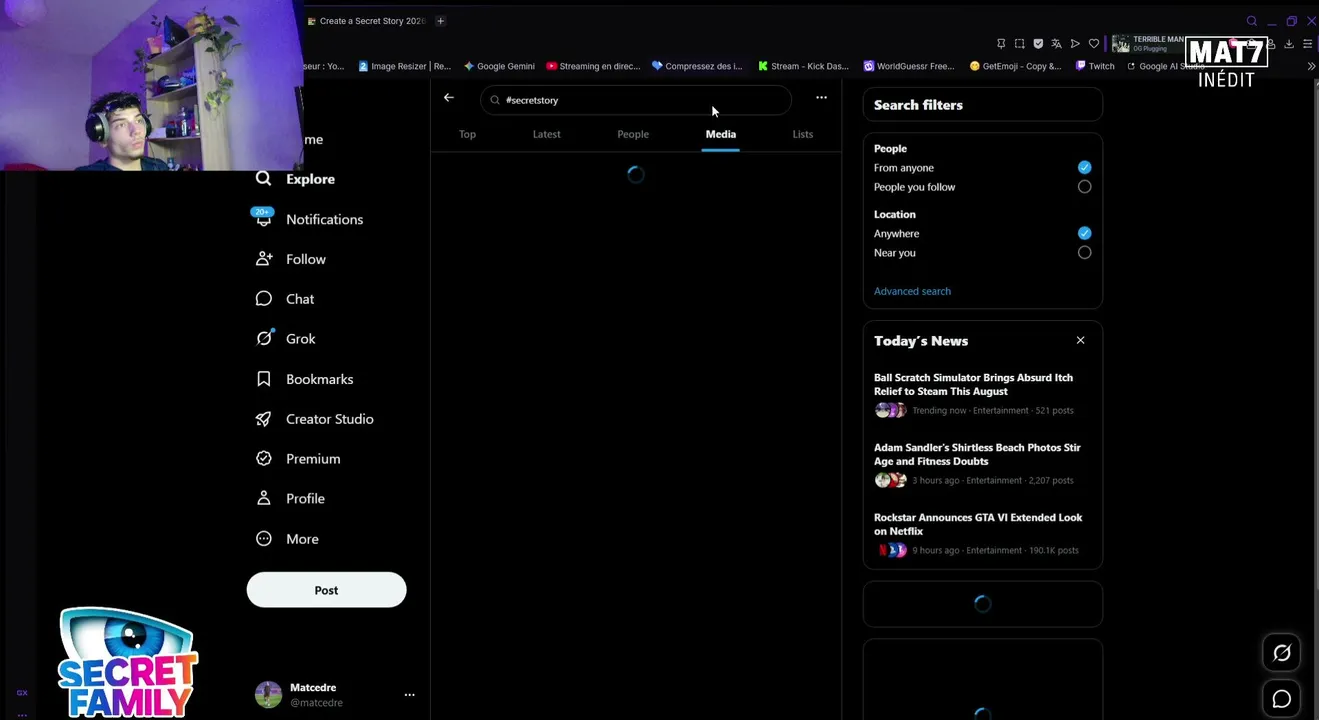Select the People you follow option
This screenshot has height=720, width=1319.
tap(1084, 187)
